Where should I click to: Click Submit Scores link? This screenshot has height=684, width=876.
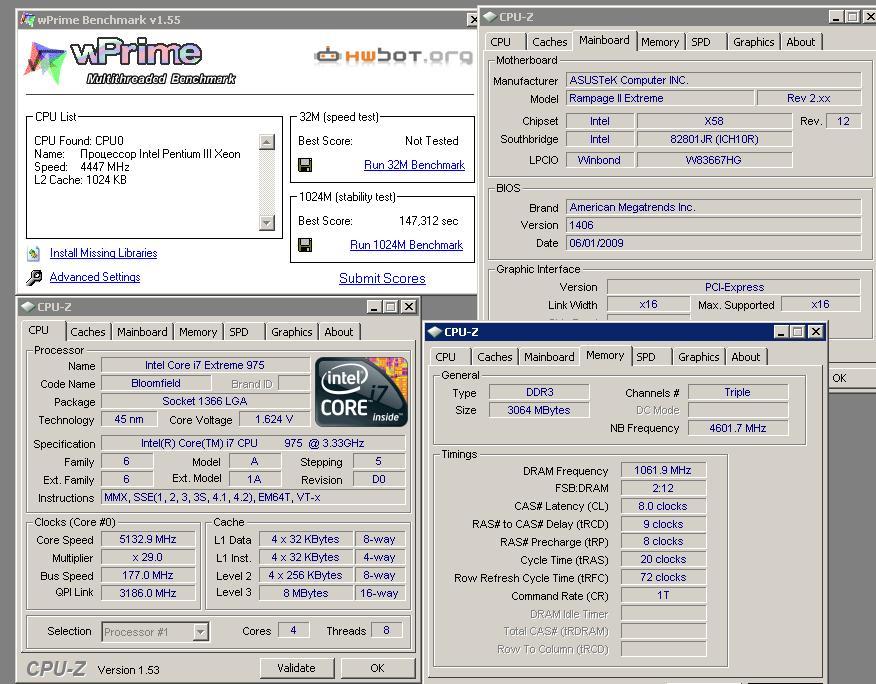[382, 278]
